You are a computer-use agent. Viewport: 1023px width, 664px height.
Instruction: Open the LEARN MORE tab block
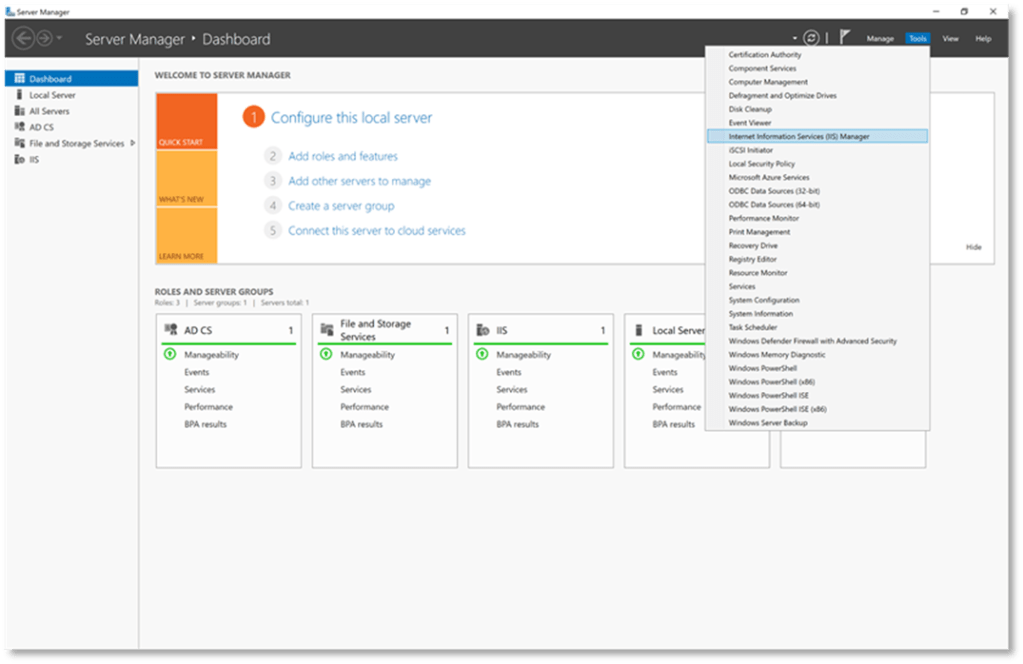[186, 237]
